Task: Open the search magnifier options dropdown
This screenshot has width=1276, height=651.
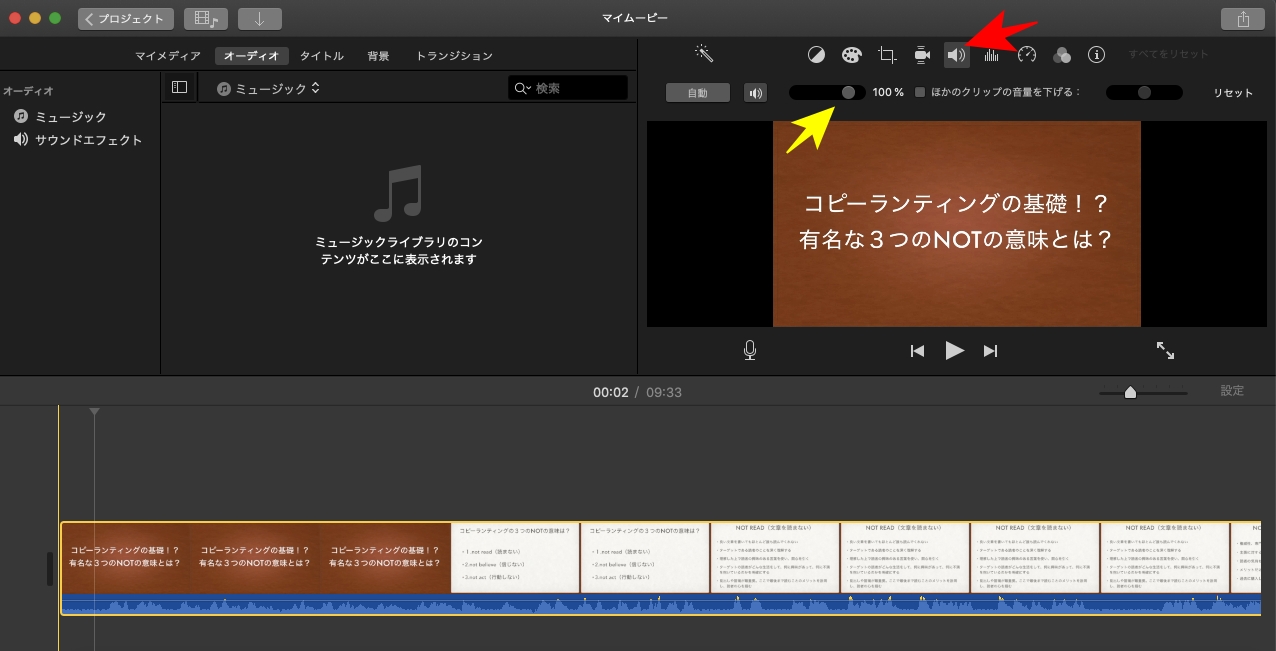Action: (522, 89)
